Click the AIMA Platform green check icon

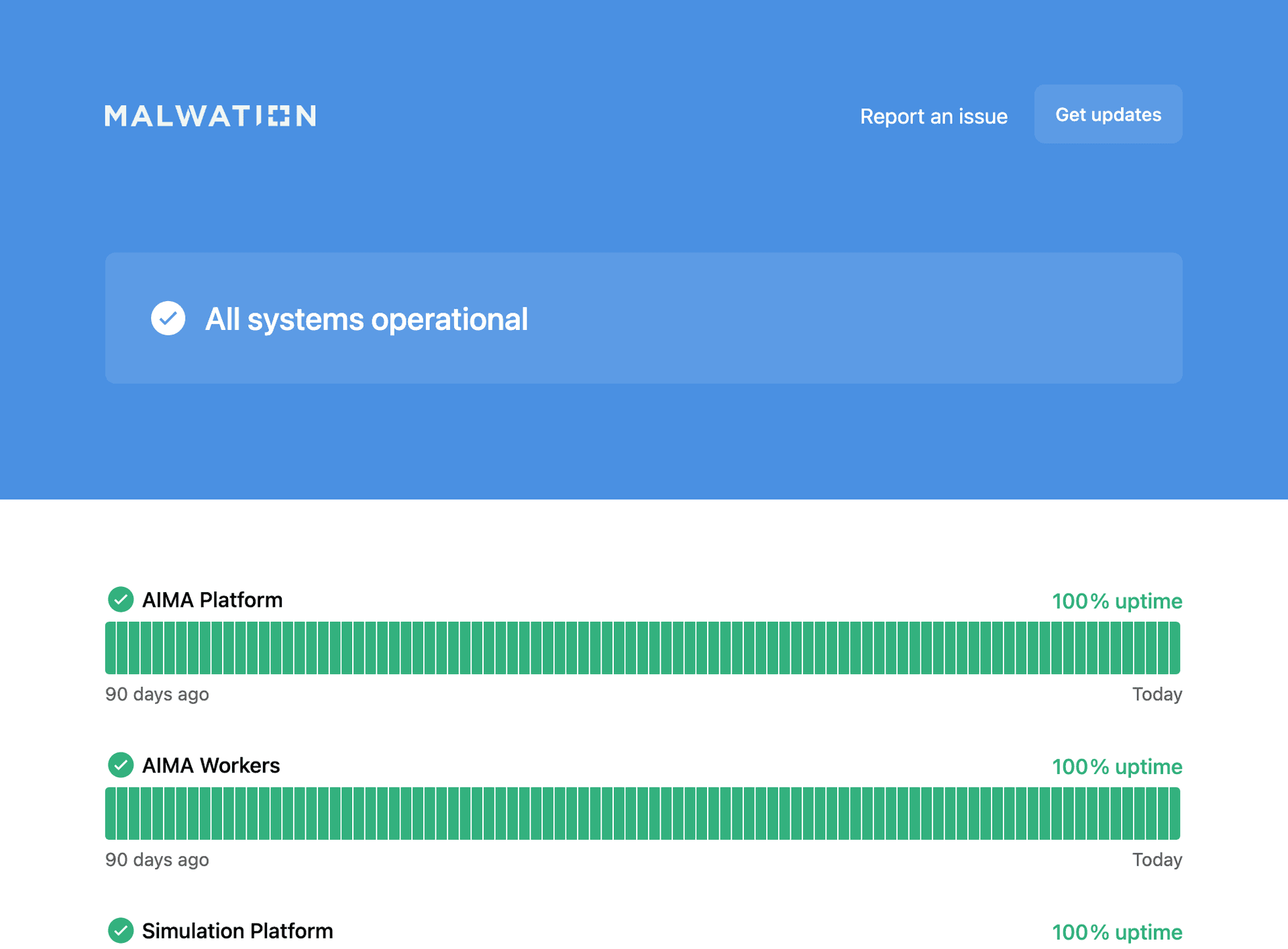(121, 599)
